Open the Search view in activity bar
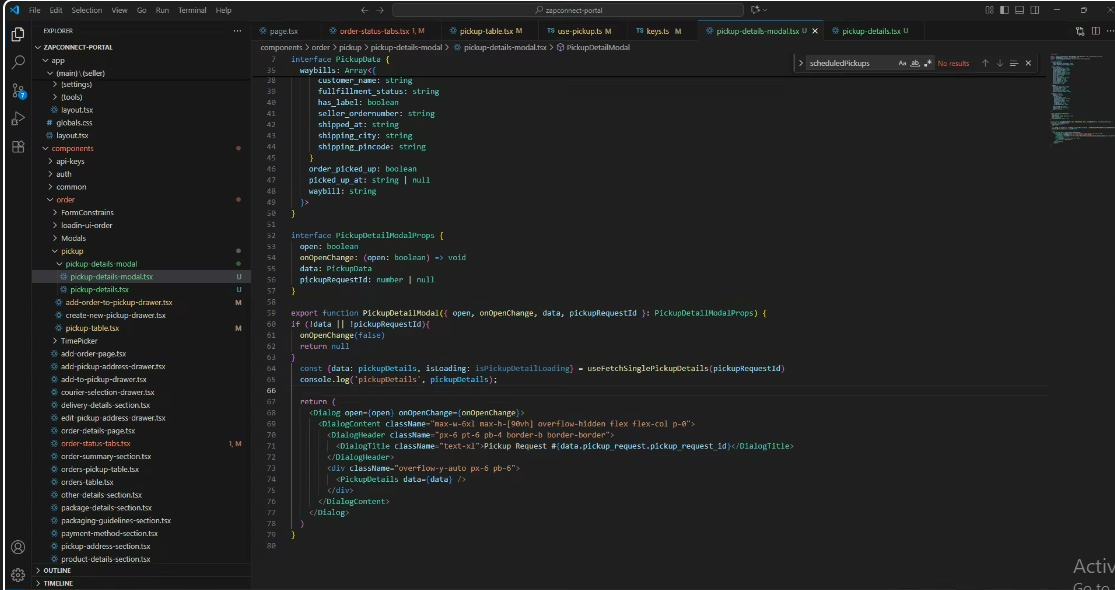 click(x=17, y=62)
